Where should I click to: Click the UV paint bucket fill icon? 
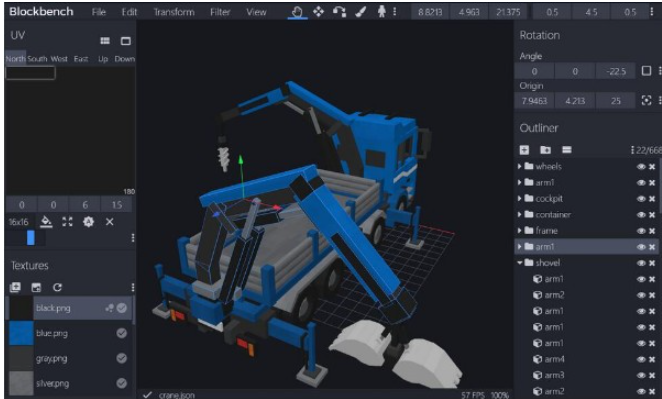[46, 222]
